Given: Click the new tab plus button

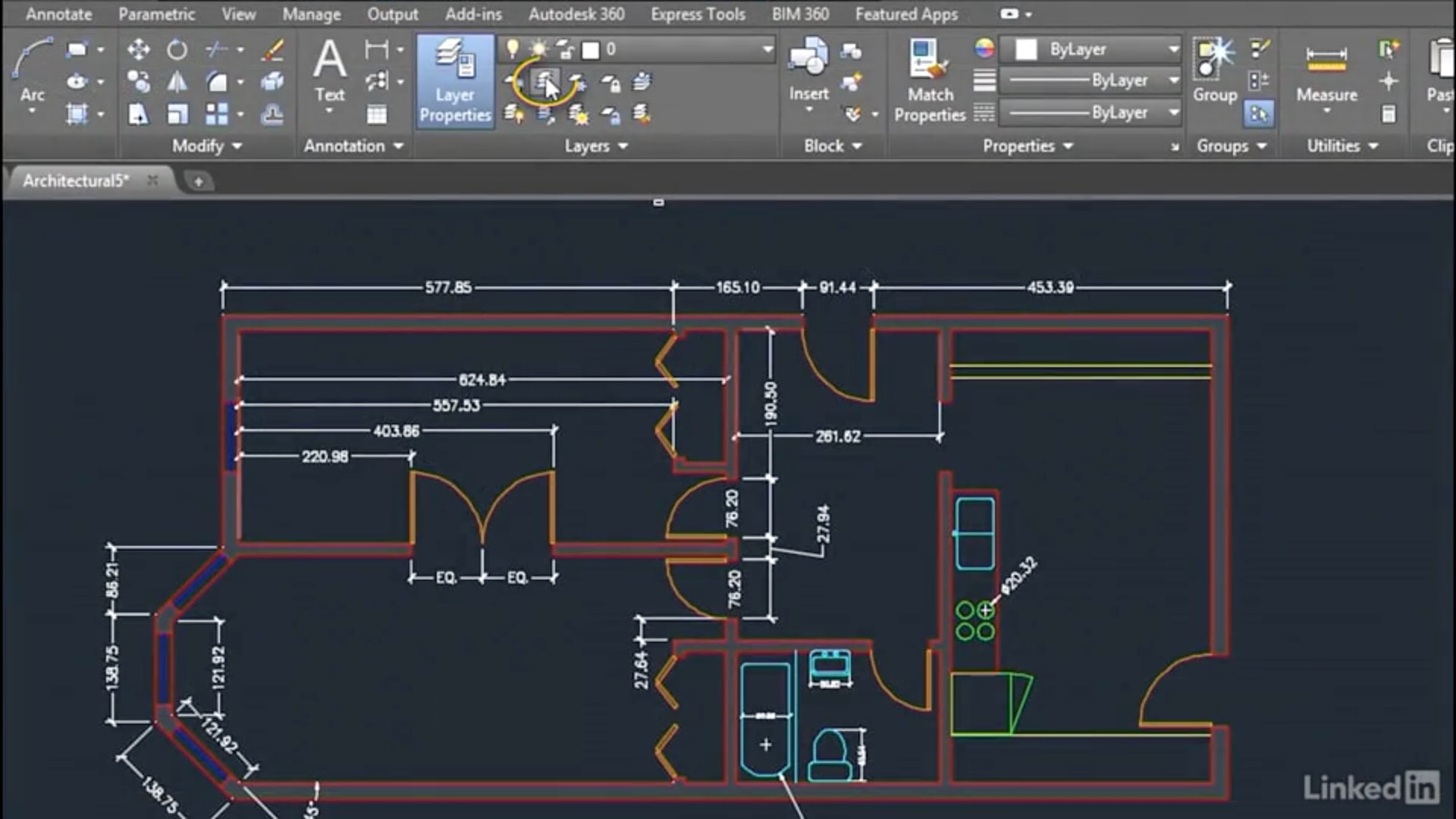Looking at the screenshot, I should pos(197,181).
